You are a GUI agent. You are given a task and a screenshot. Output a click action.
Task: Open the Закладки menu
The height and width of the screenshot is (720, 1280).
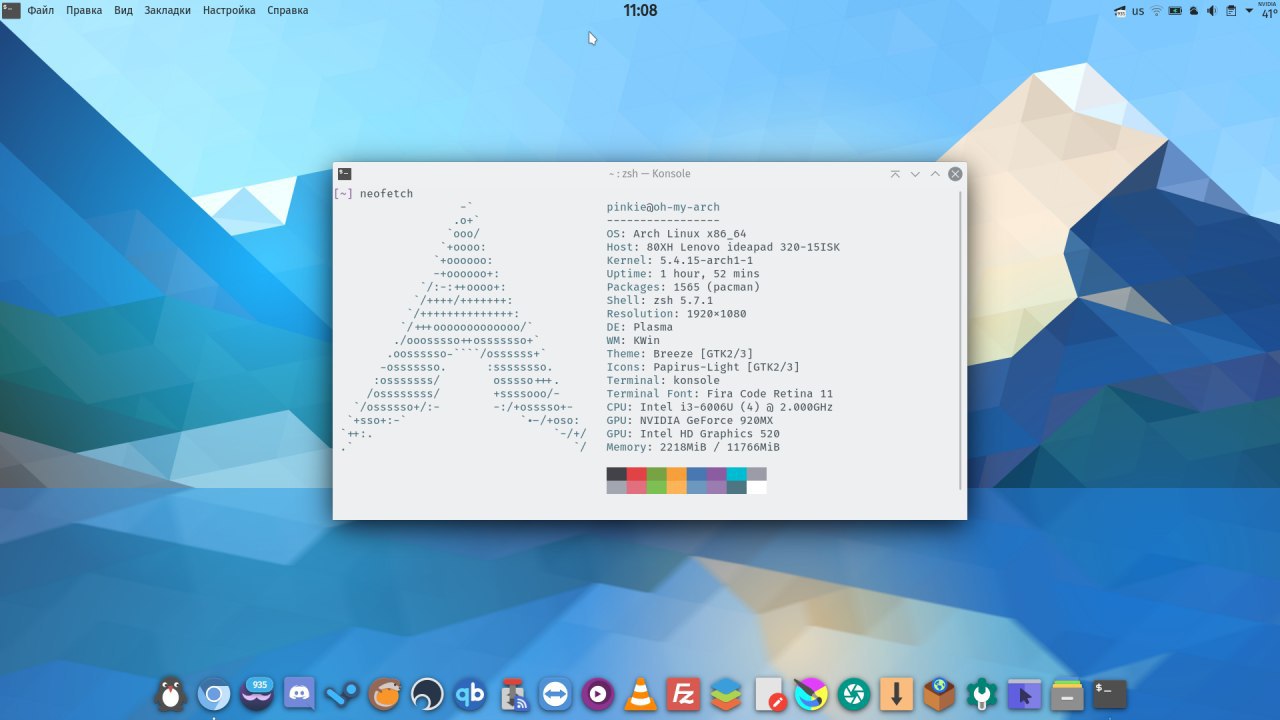[167, 10]
